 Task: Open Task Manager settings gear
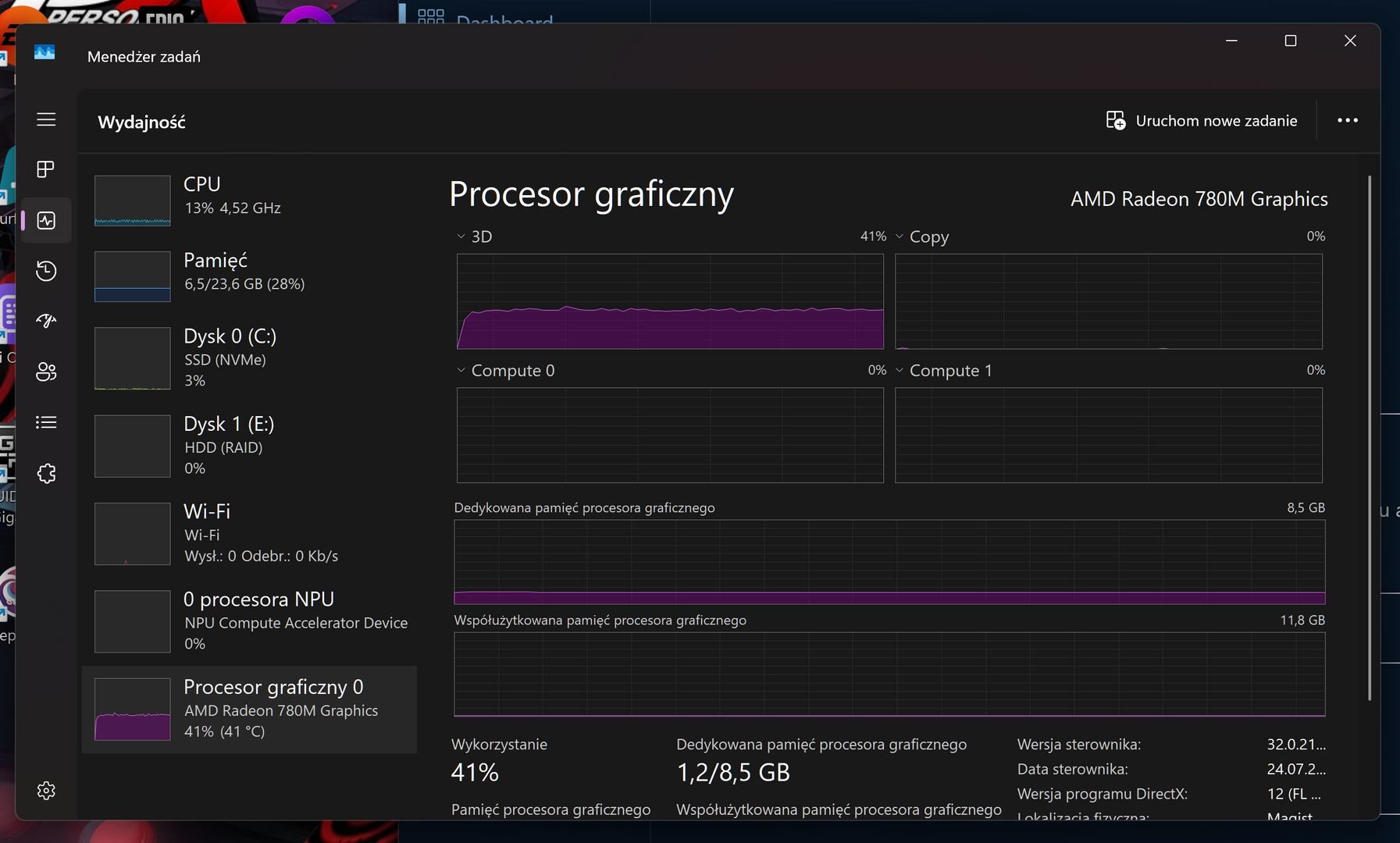pyautogui.click(x=46, y=791)
